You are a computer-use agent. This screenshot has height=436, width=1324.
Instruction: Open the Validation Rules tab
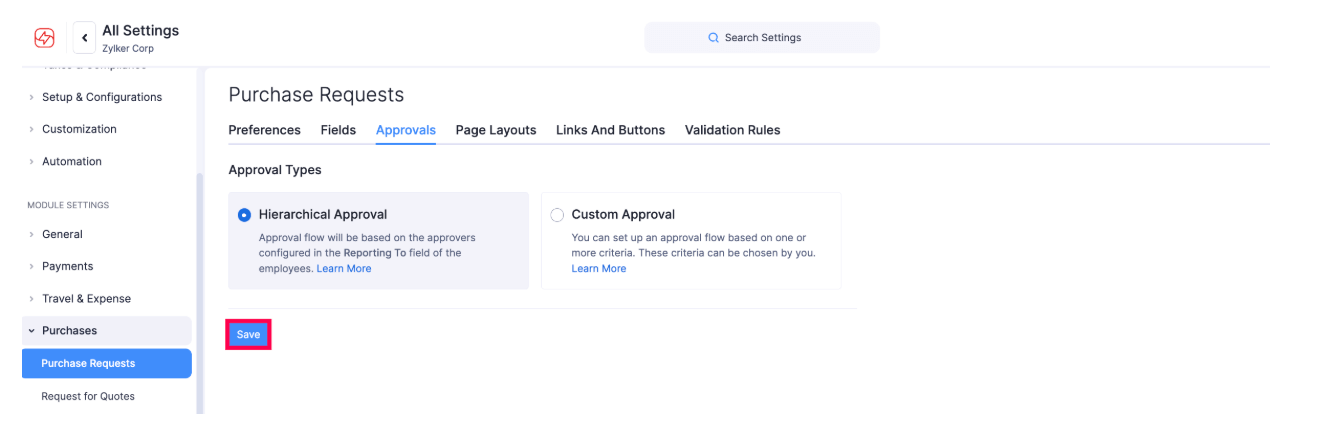pyautogui.click(x=732, y=130)
